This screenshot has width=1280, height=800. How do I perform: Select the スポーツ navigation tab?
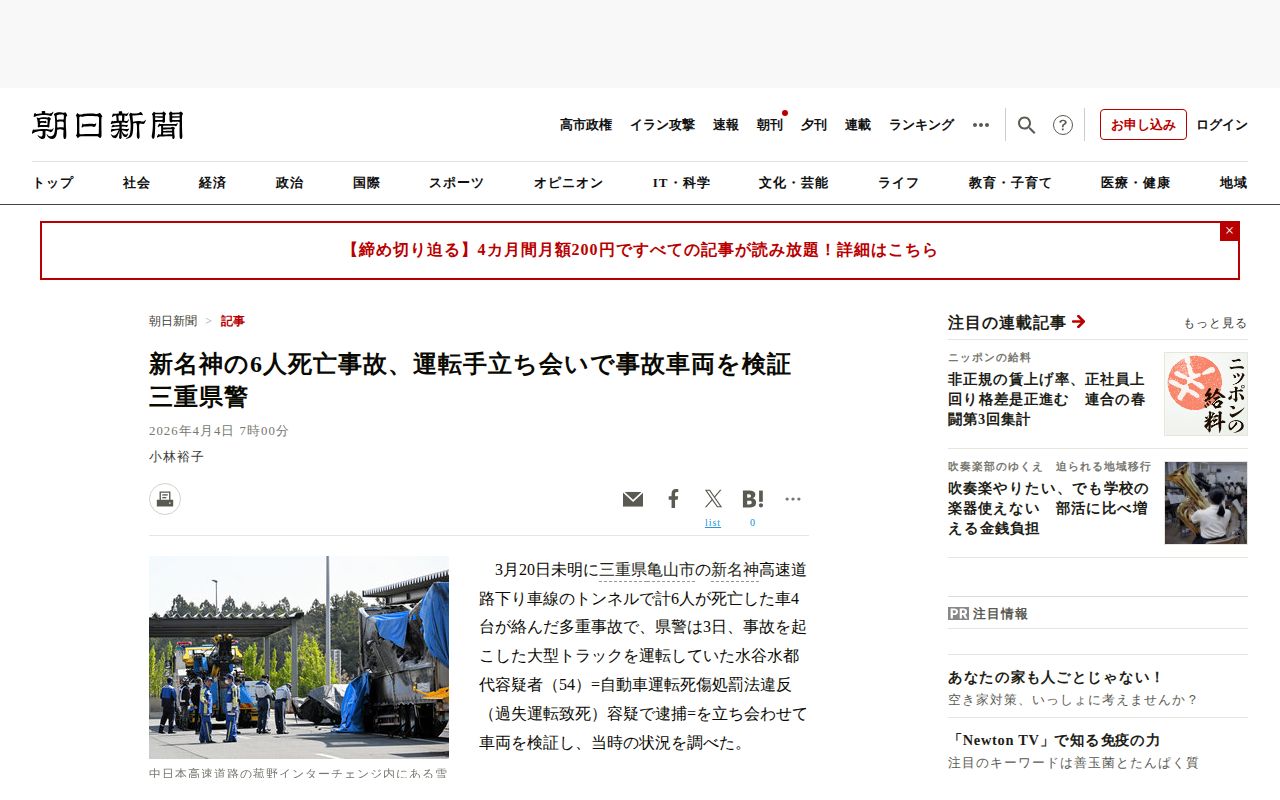(457, 183)
